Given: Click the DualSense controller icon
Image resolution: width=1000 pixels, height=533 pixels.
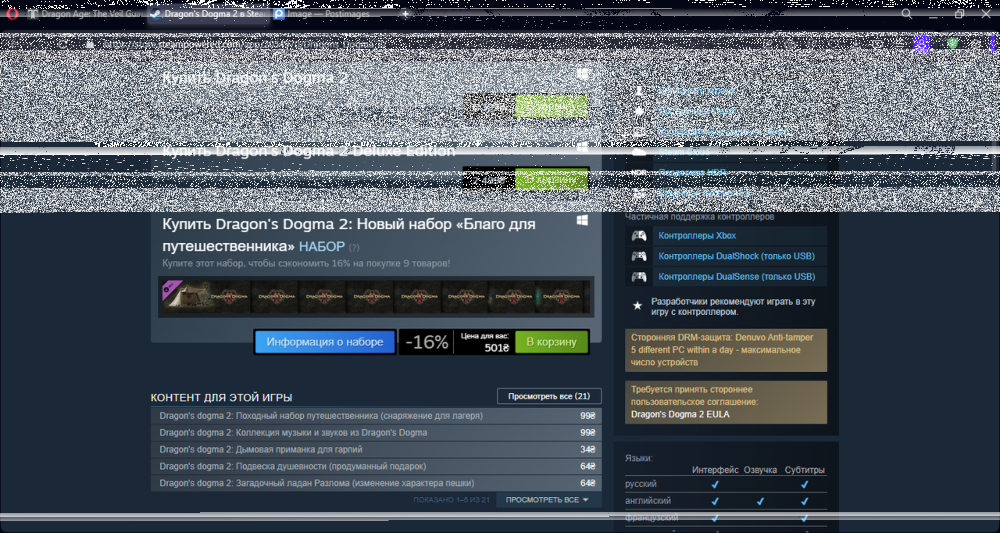Looking at the screenshot, I should (x=638, y=277).
